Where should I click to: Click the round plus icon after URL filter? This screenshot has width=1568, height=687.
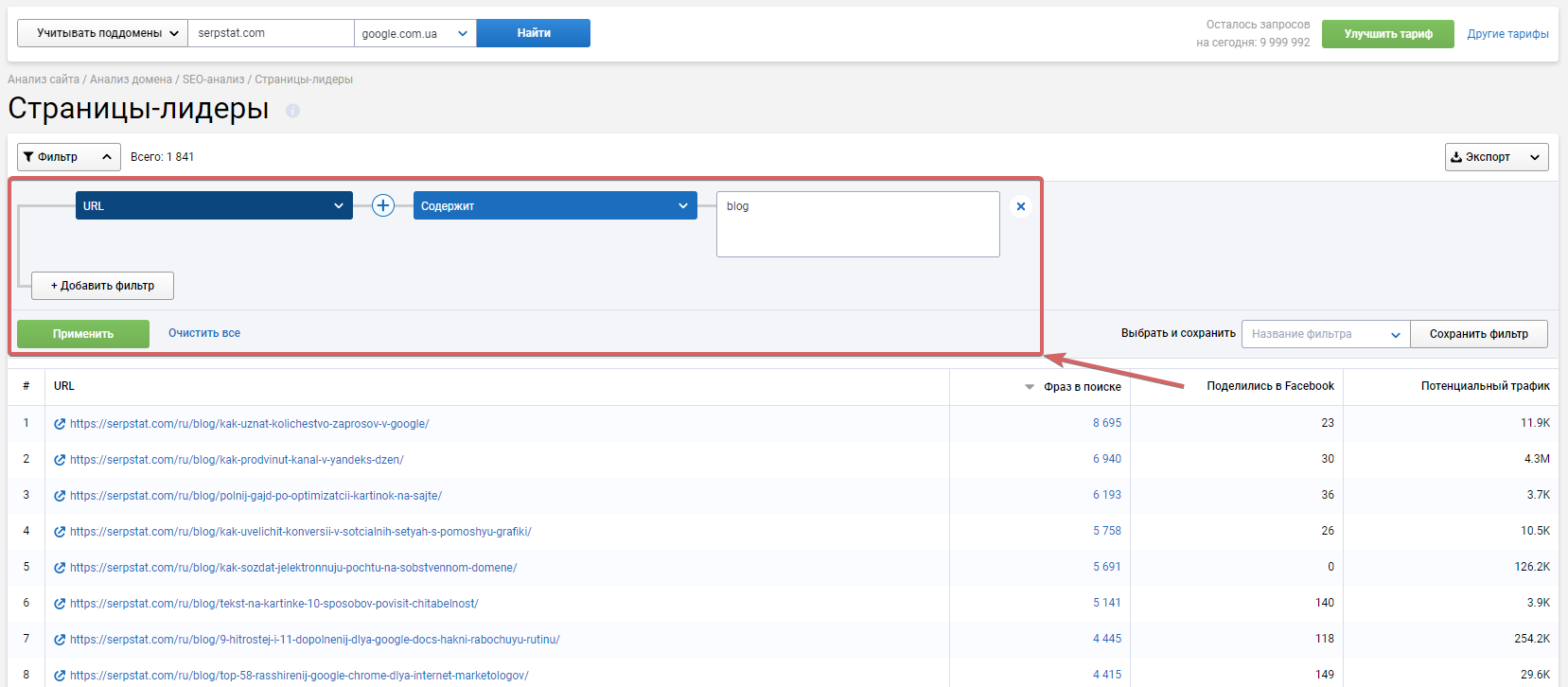(x=383, y=205)
